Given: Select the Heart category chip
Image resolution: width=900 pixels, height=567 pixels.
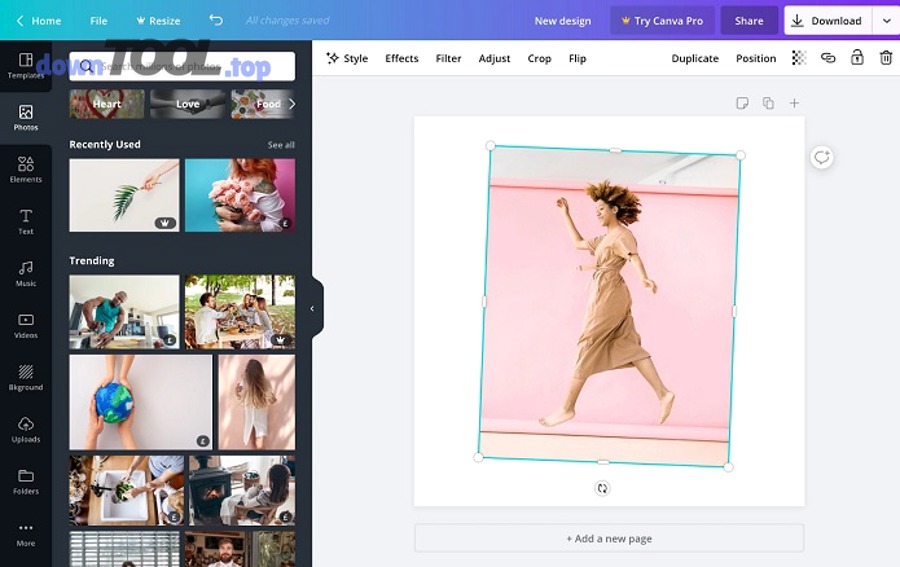Looking at the screenshot, I should point(107,104).
